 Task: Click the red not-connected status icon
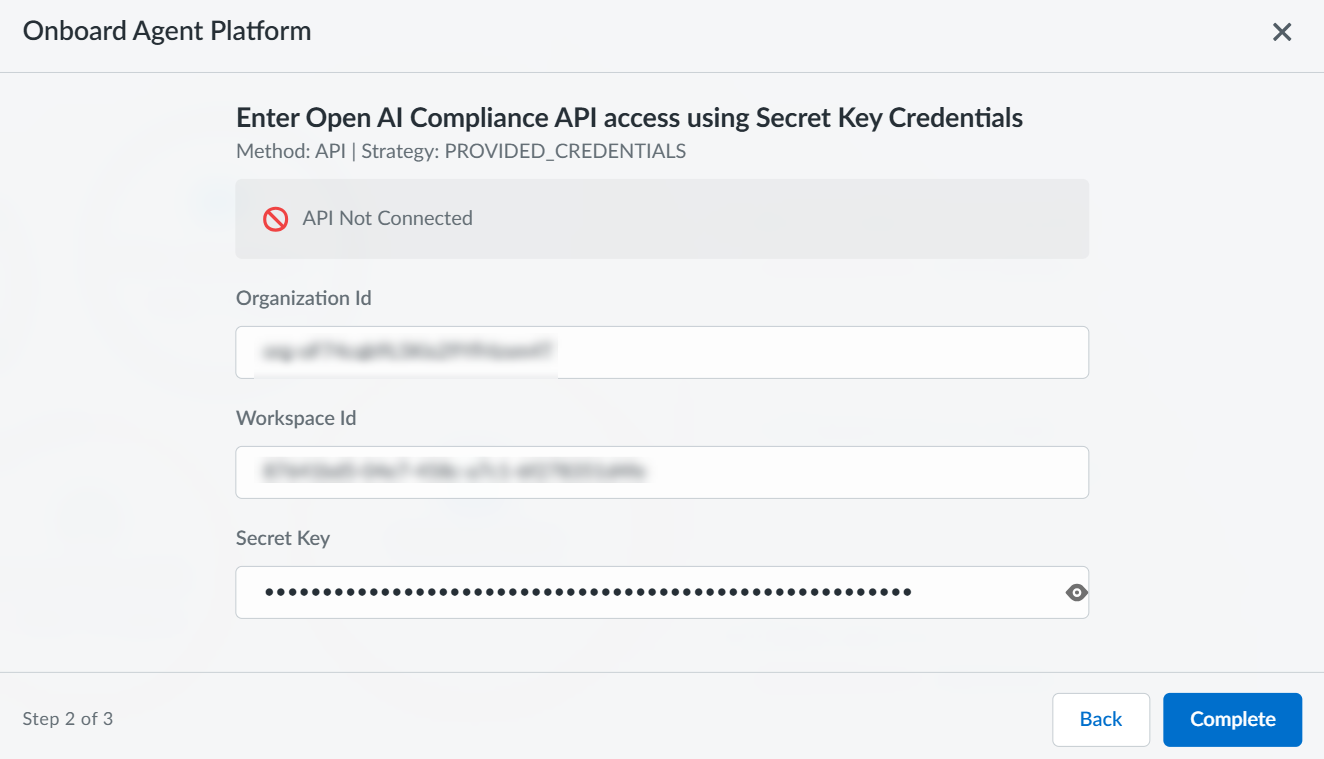276,219
